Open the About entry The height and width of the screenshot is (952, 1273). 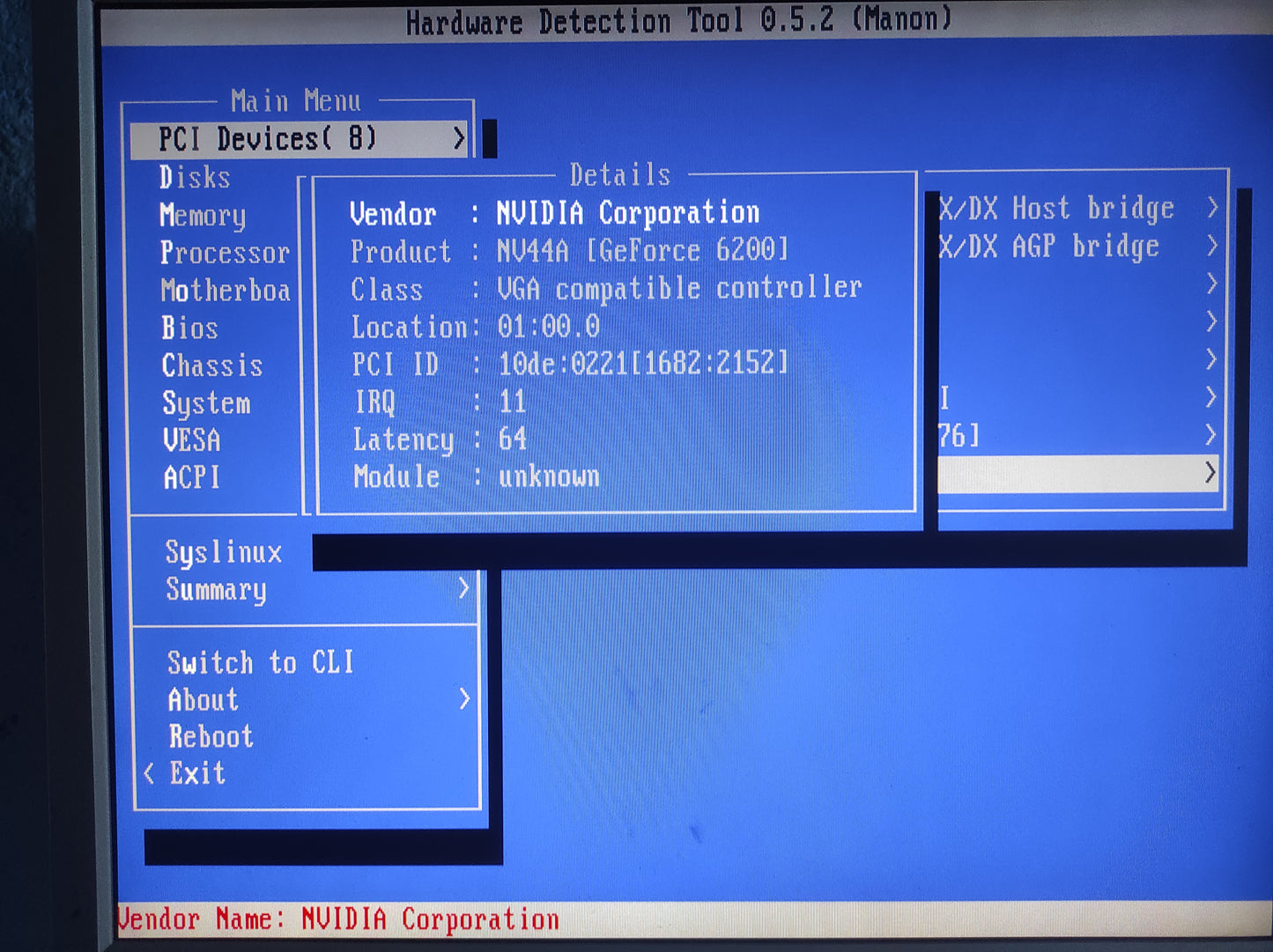pyautogui.click(x=204, y=700)
